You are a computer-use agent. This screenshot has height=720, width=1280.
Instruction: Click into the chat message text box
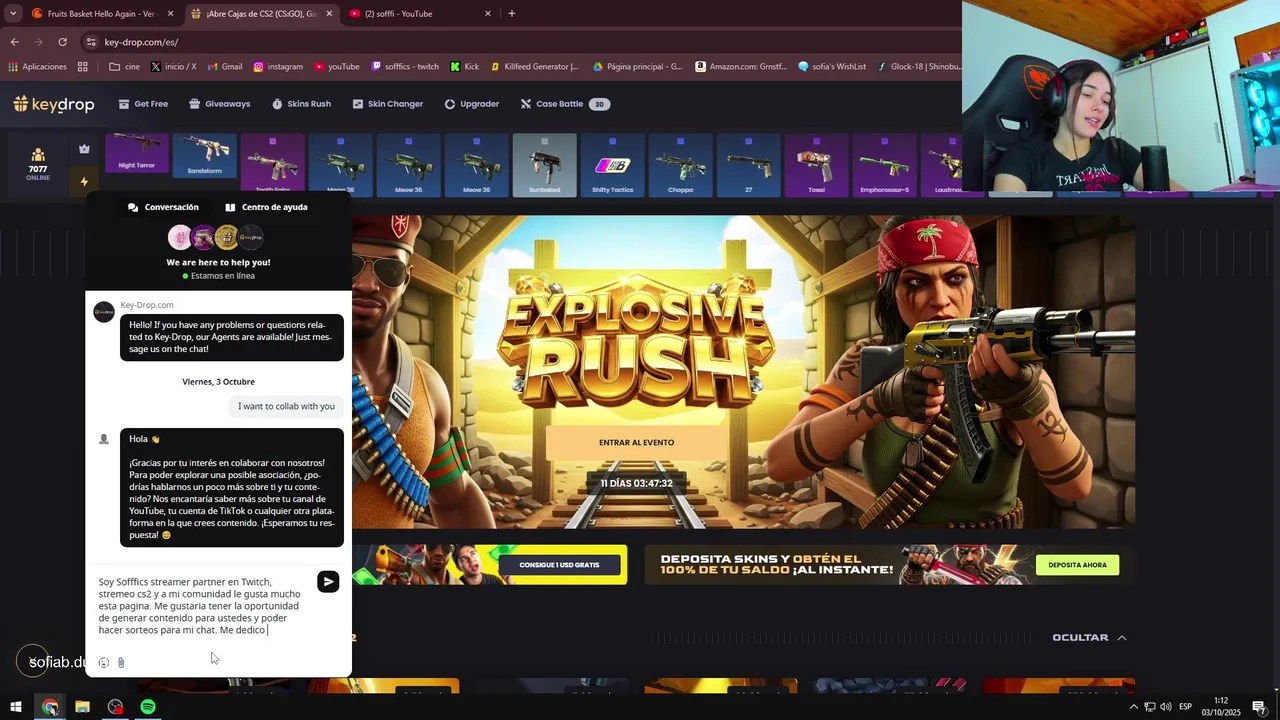(x=200, y=606)
